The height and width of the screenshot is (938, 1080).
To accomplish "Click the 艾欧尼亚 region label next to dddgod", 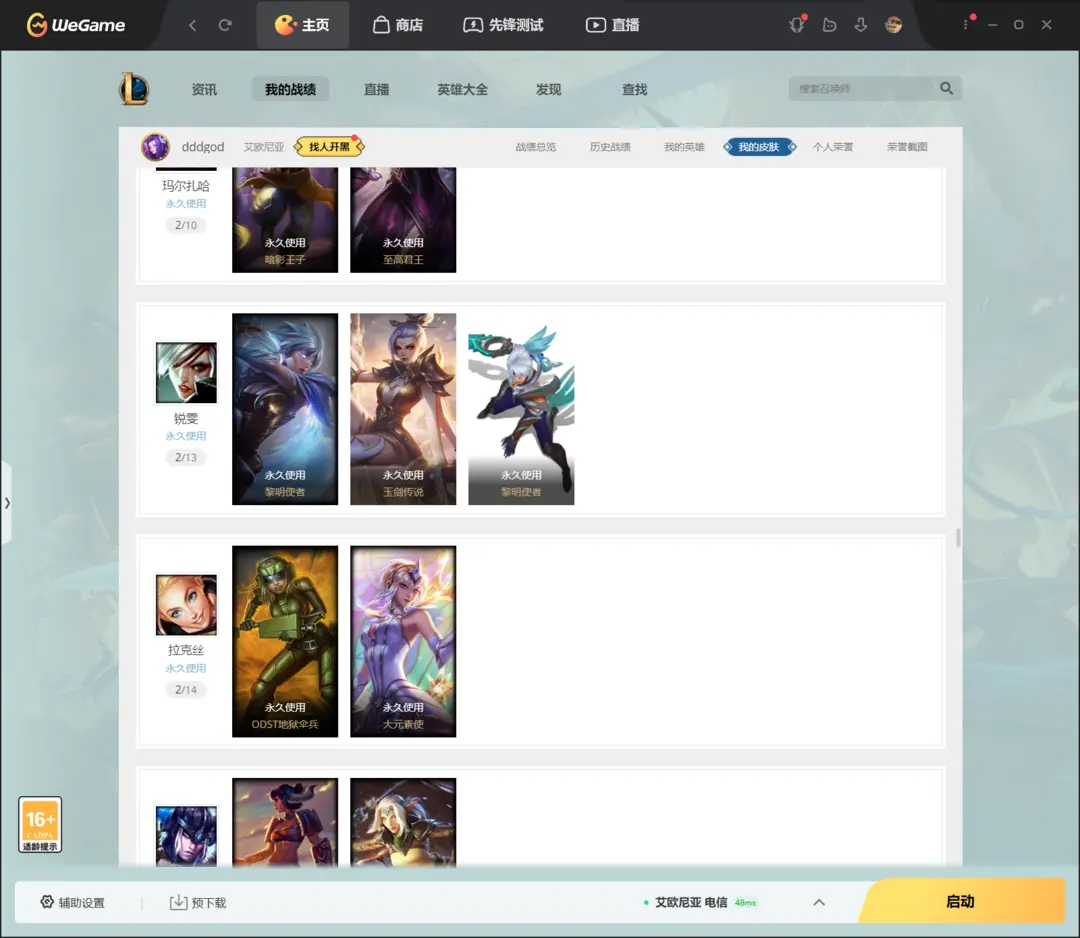I will pyautogui.click(x=264, y=147).
